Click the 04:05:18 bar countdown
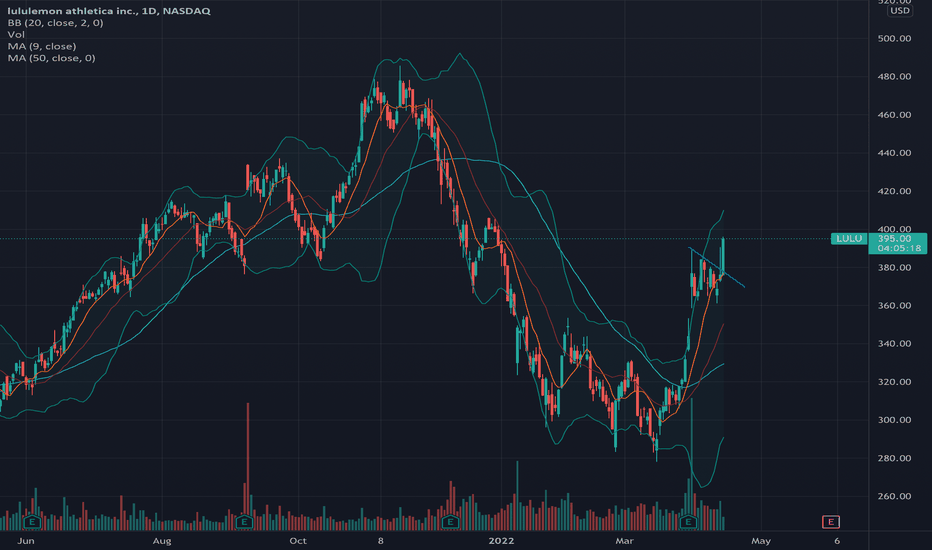Screen dimensions: 932x550 click(898, 249)
